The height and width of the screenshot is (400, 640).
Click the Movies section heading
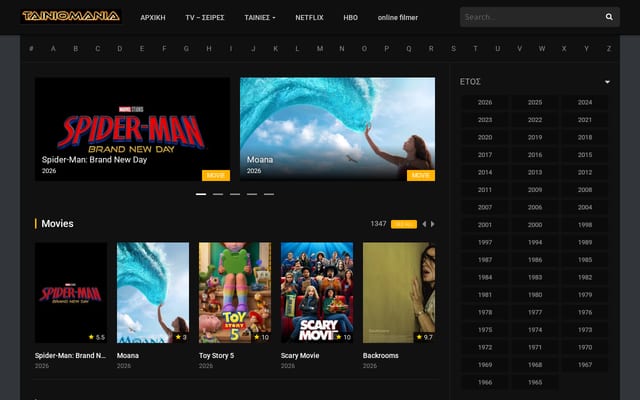point(58,224)
